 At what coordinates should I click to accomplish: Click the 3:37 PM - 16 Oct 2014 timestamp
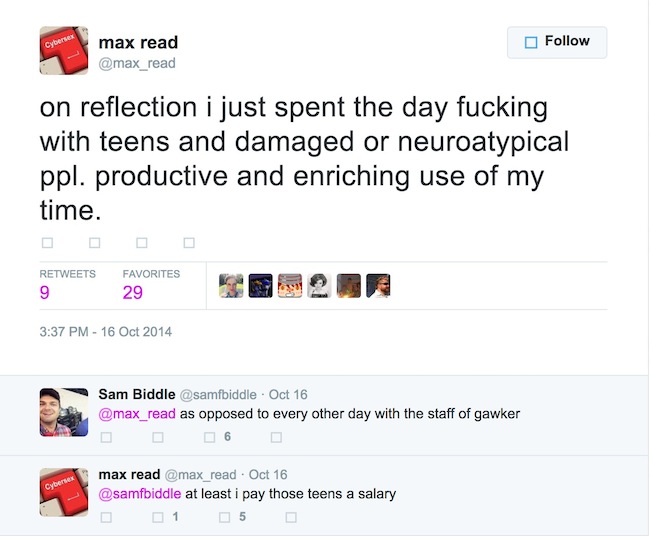click(x=105, y=332)
